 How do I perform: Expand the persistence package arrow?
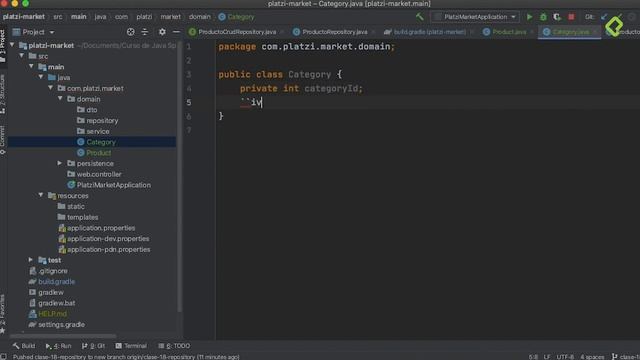(x=60, y=163)
